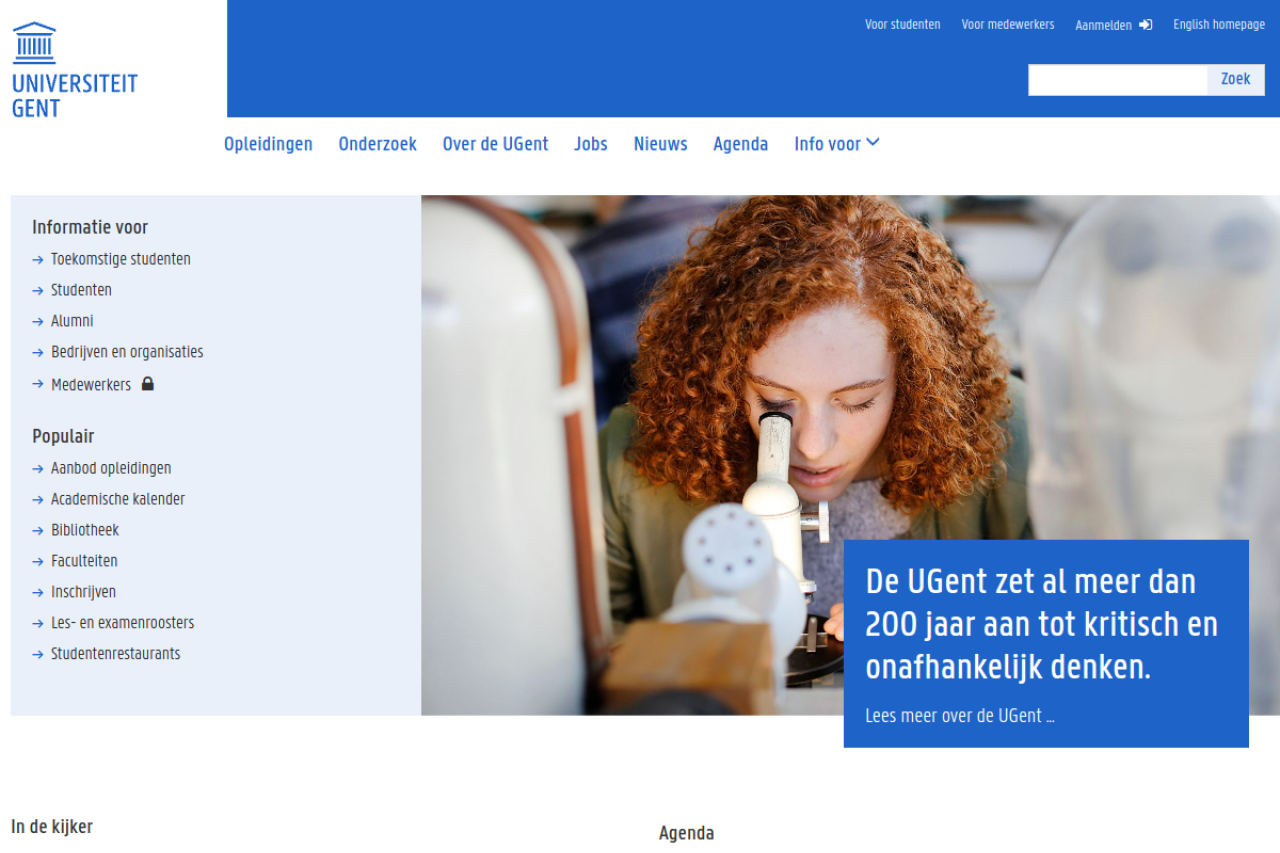Click the lock icon next to Medewerkers

tap(147, 384)
